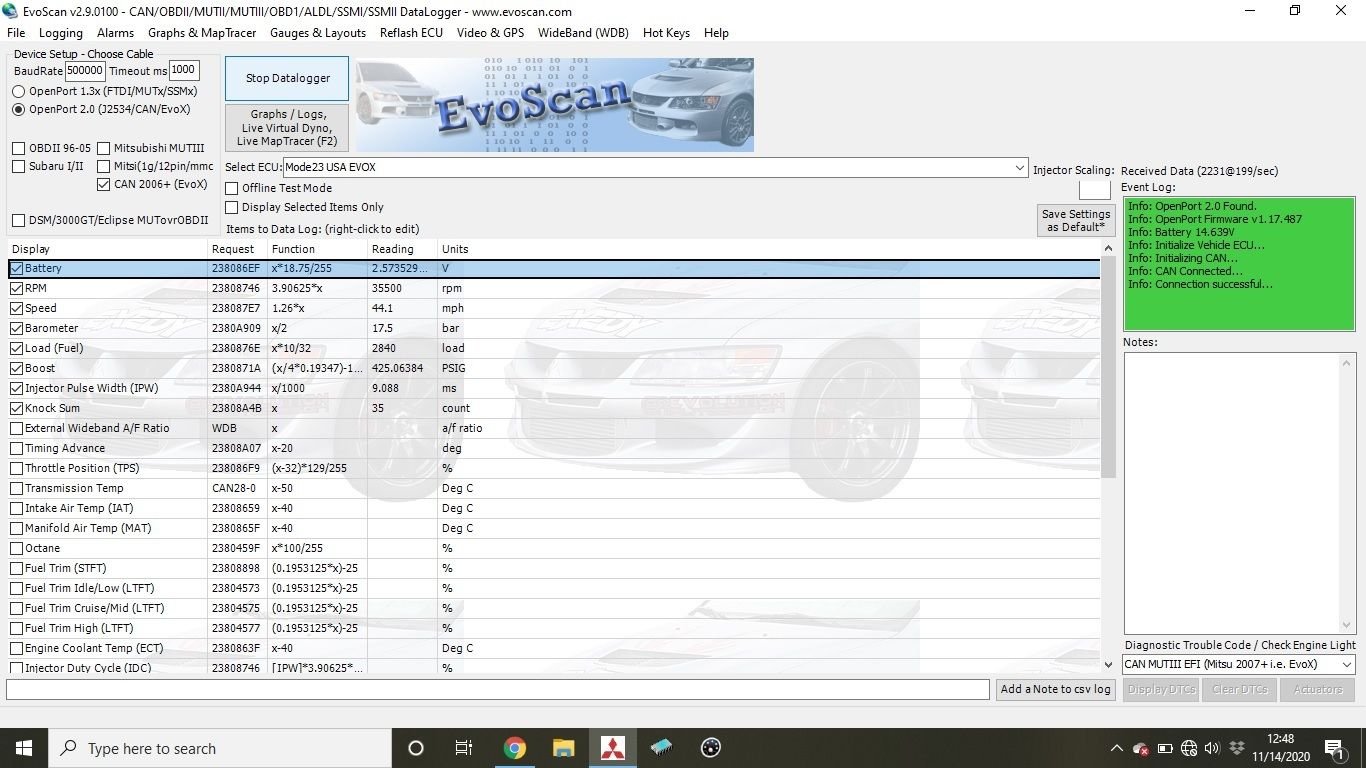The height and width of the screenshot is (768, 1366).
Task: Check the Offline Test Mode box
Action: click(x=232, y=188)
